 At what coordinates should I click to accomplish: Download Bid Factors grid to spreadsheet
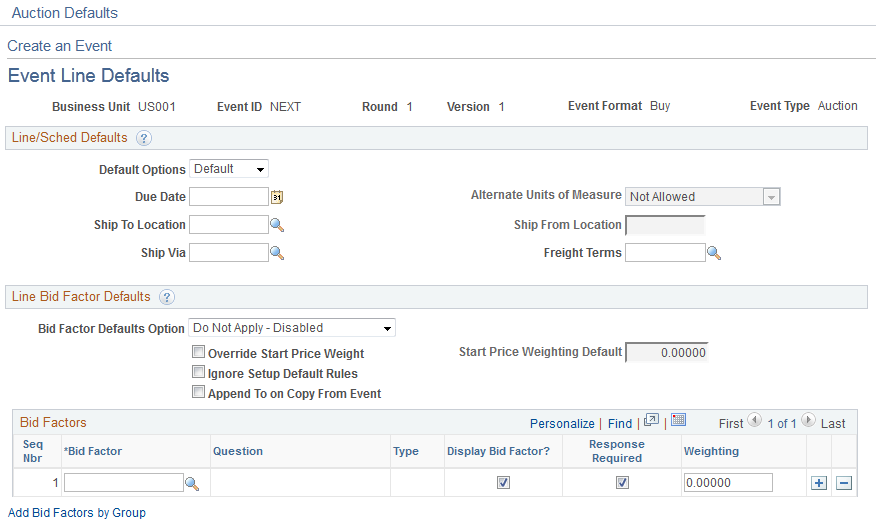coord(678,420)
